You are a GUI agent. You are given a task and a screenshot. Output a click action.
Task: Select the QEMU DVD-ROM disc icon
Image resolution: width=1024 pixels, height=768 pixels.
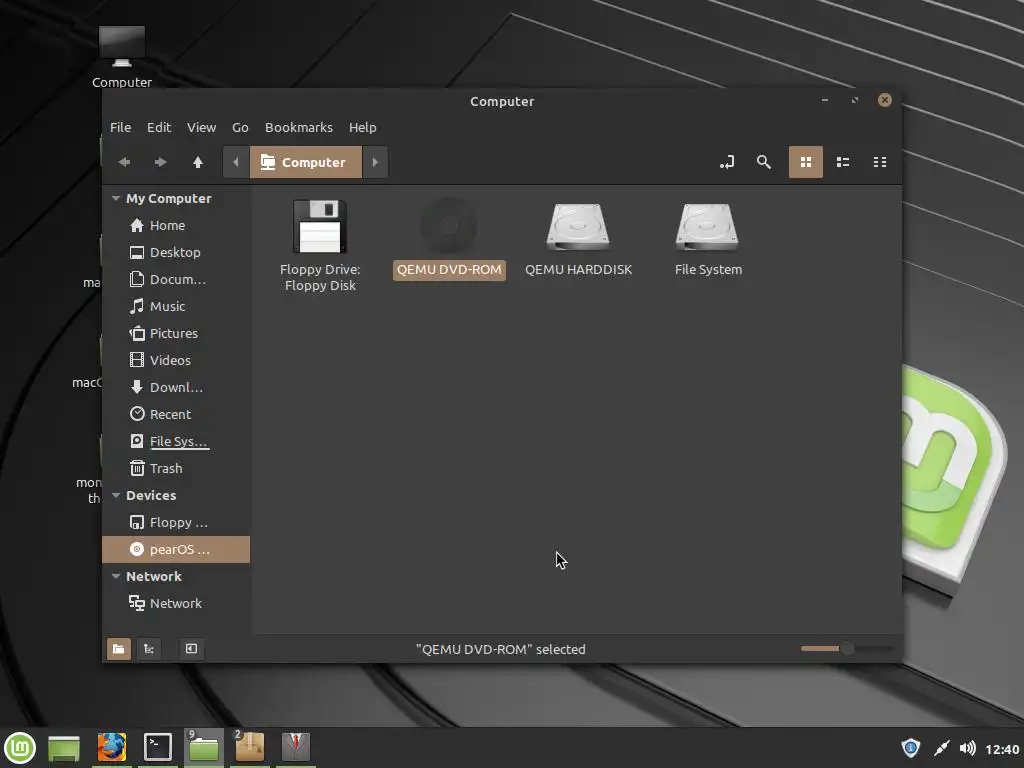click(x=449, y=226)
